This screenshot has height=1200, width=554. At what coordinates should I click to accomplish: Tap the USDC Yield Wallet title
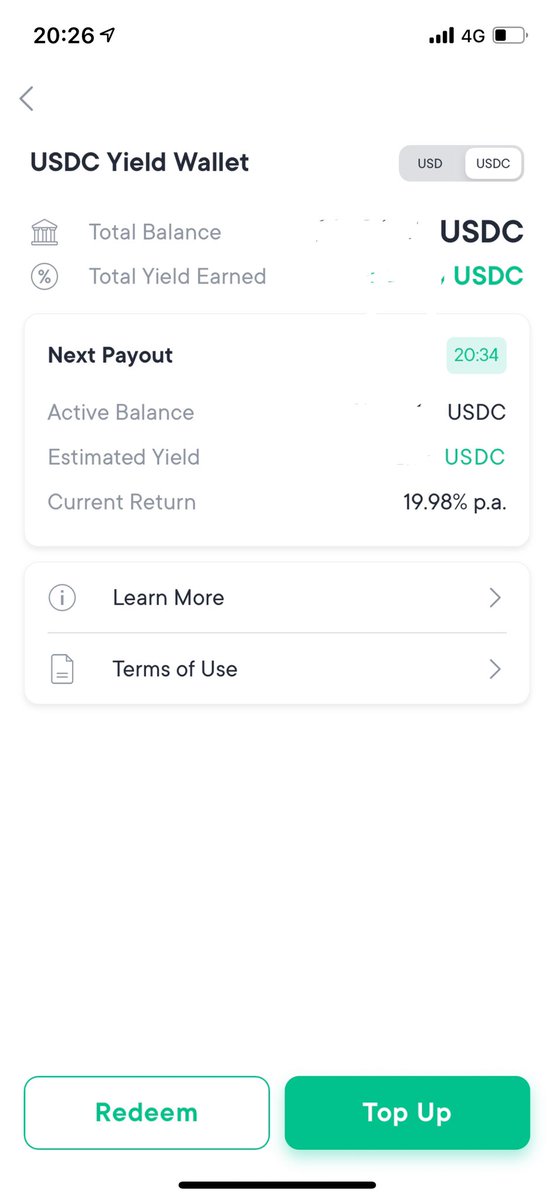pyautogui.click(x=140, y=163)
